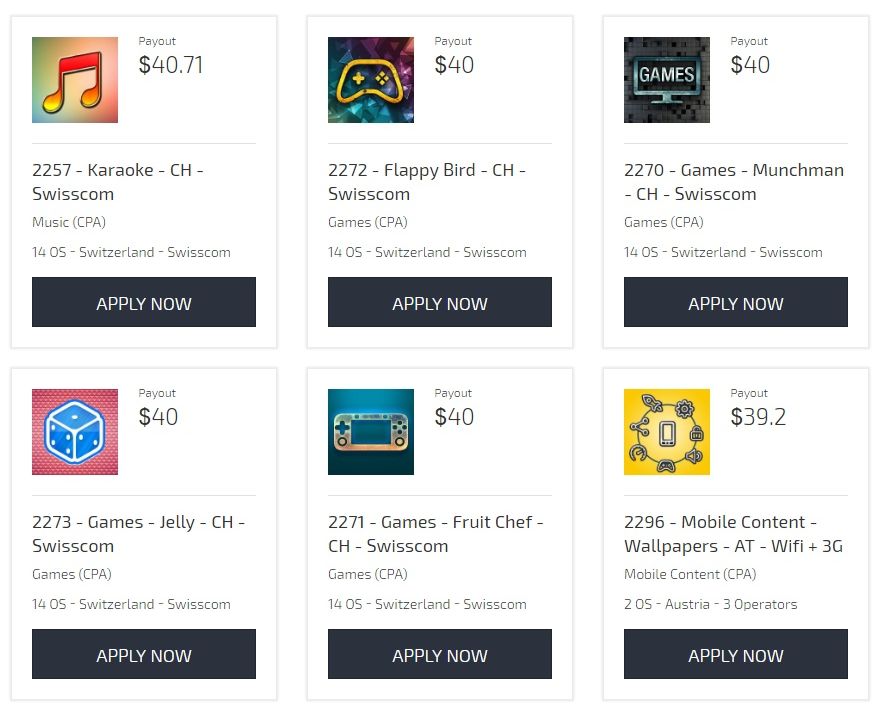Apply now to the Karaoke offer
The height and width of the screenshot is (712, 880).
(x=144, y=302)
